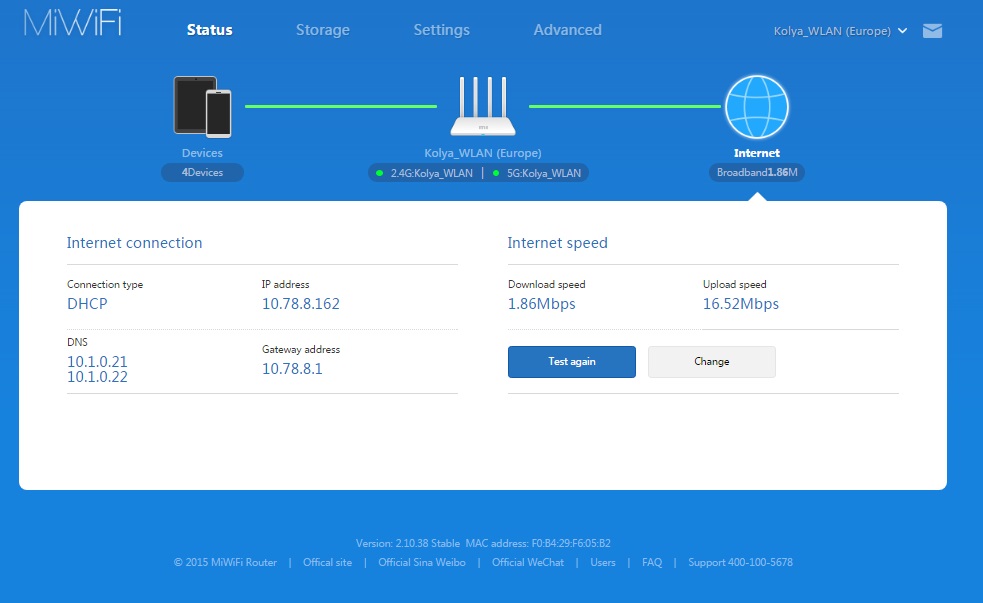Click the Change button
The height and width of the screenshot is (603, 983).
point(711,362)
